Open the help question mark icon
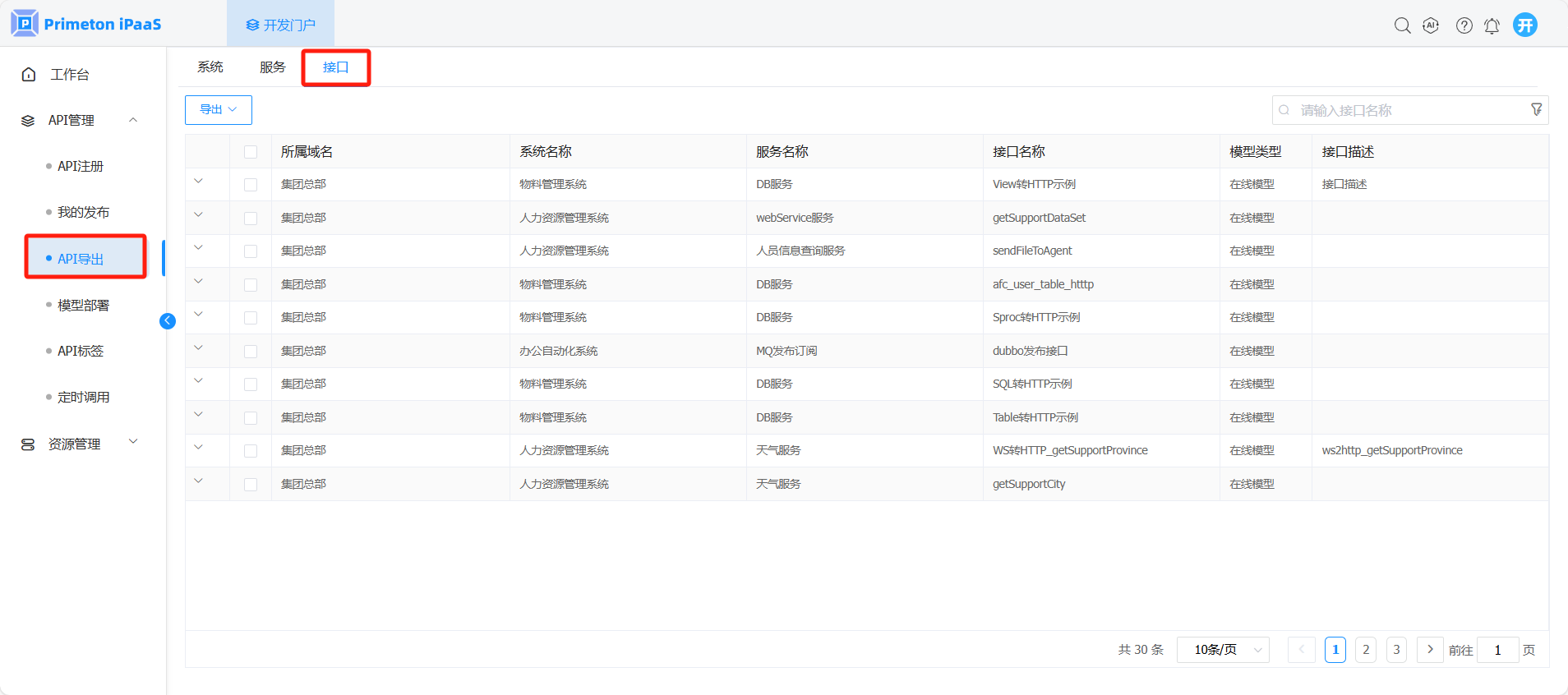 (1464, 25)
